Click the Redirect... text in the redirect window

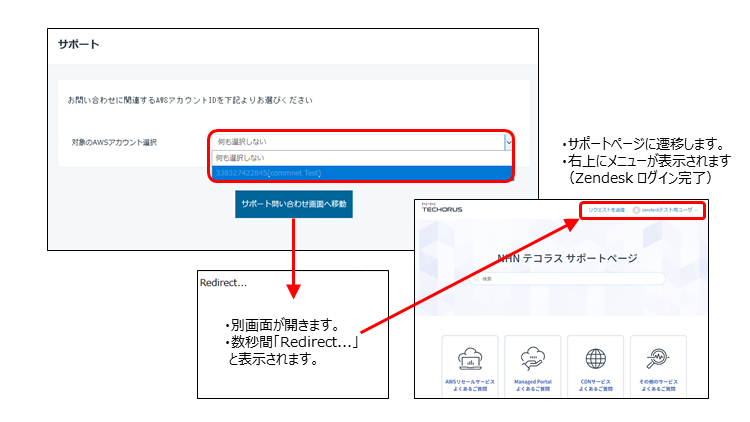tap(223, 283)
